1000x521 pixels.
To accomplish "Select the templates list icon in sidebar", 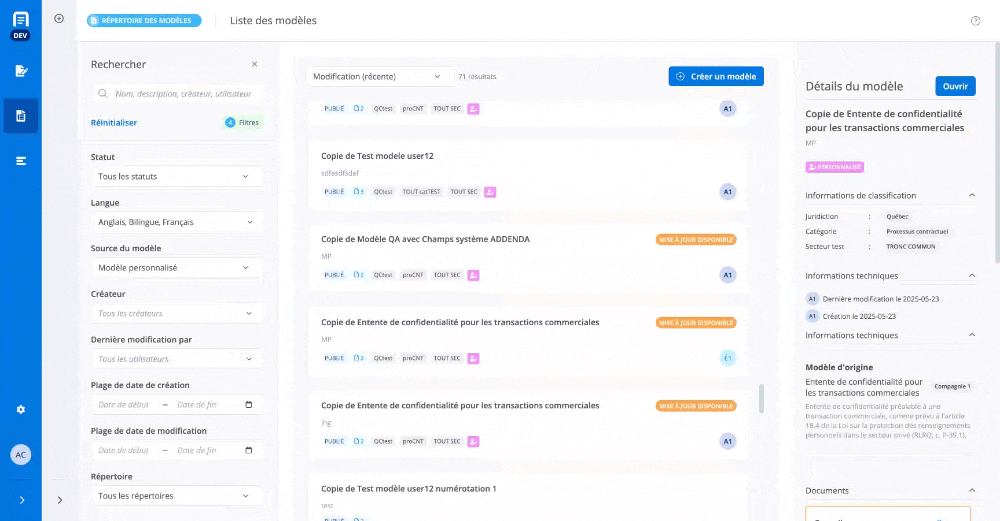I will coord(21,116).
